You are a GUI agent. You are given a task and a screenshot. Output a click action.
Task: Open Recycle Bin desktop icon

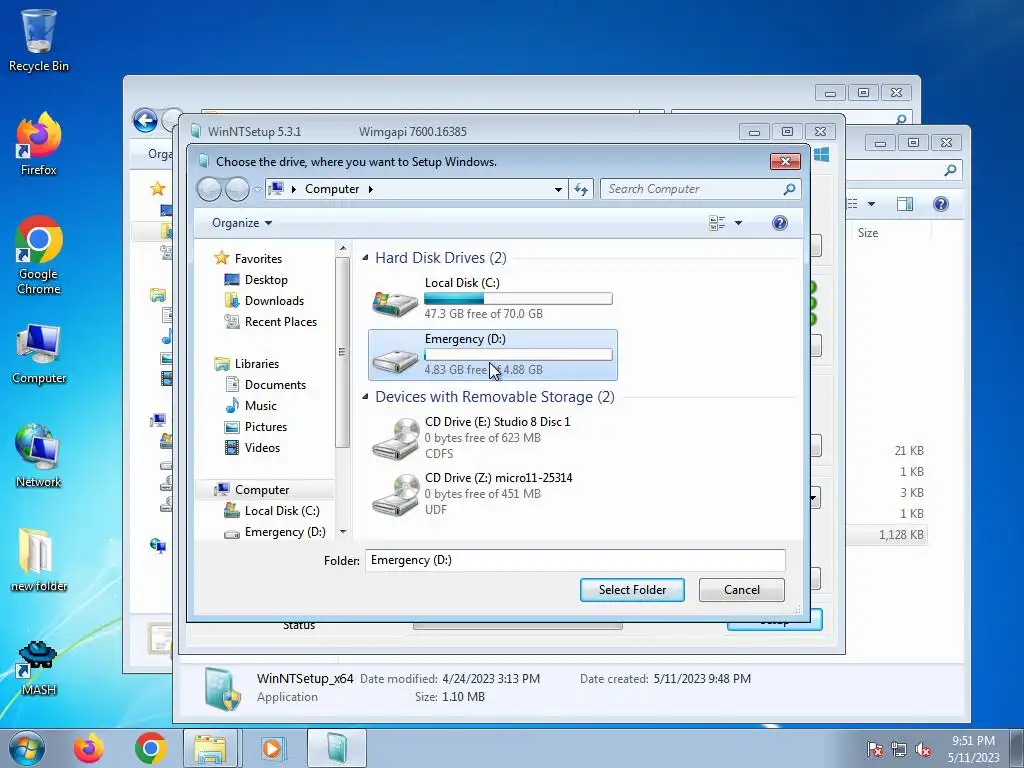click(39, 40)
